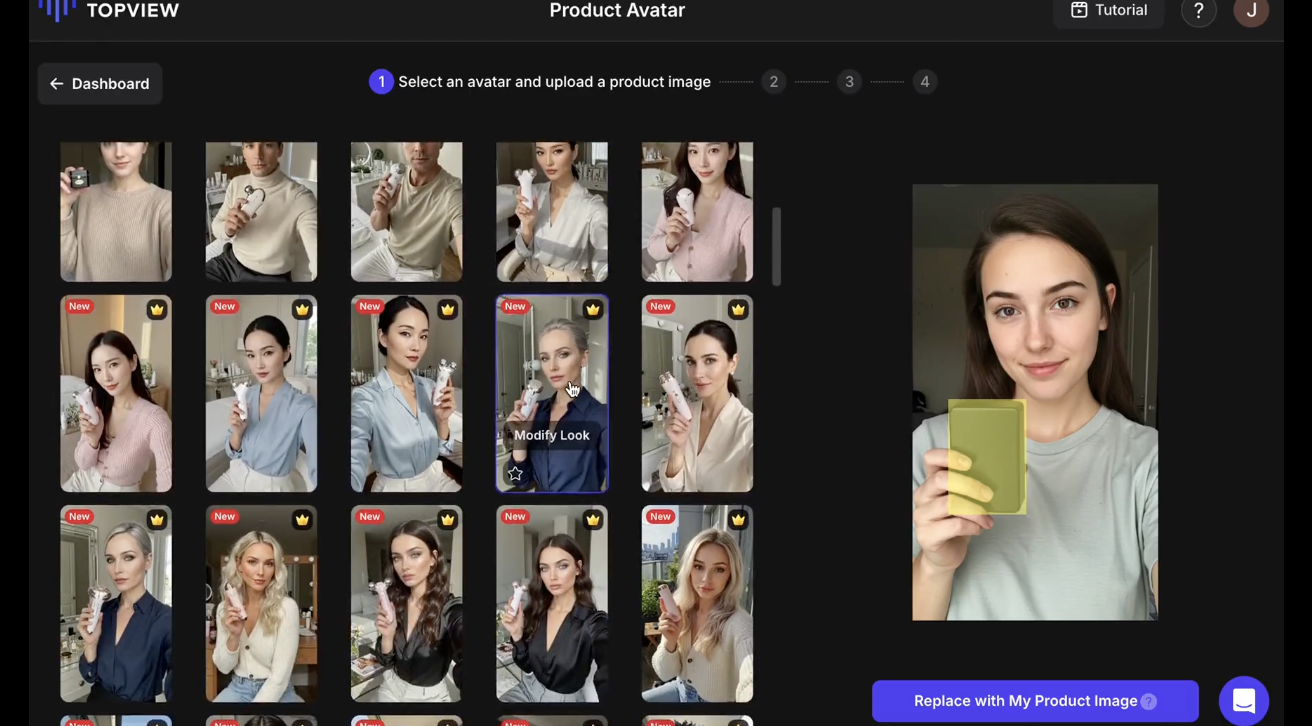Select the New avatar in light blue shirt with bun
This screenshot has height=726, width=1312.
[x=261, y=394]
